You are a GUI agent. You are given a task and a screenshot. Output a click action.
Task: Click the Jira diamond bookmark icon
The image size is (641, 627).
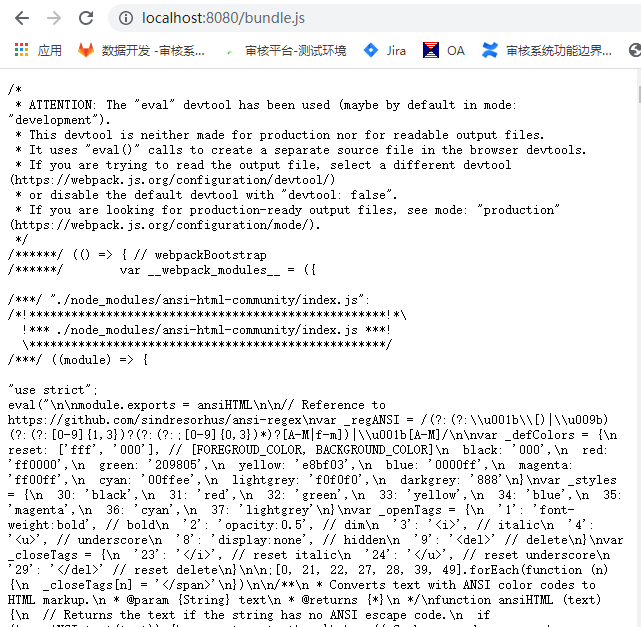point(371,50)
